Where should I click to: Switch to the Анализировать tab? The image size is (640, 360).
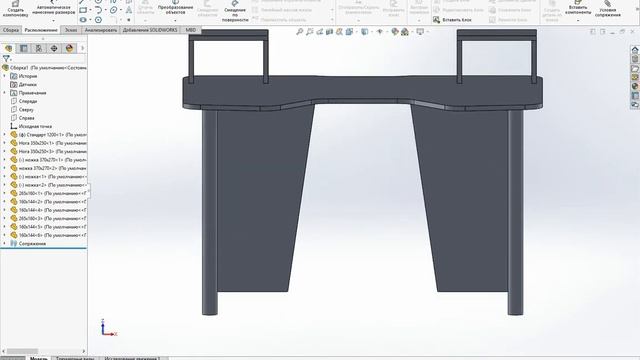pos(100,30)
